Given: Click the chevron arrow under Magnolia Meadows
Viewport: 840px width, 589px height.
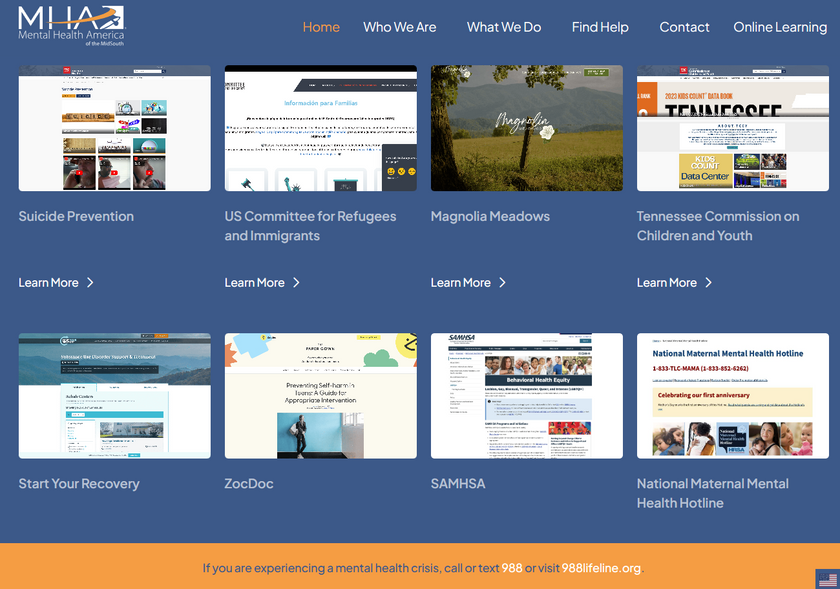Looking at the screenshot, I should pyautogui.click(x=502, y=283).
